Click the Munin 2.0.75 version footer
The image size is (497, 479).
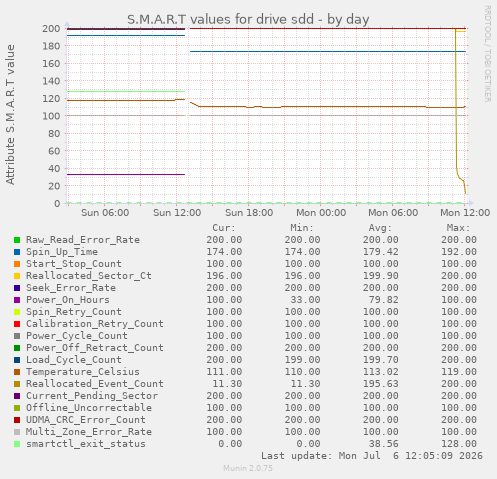248,468
